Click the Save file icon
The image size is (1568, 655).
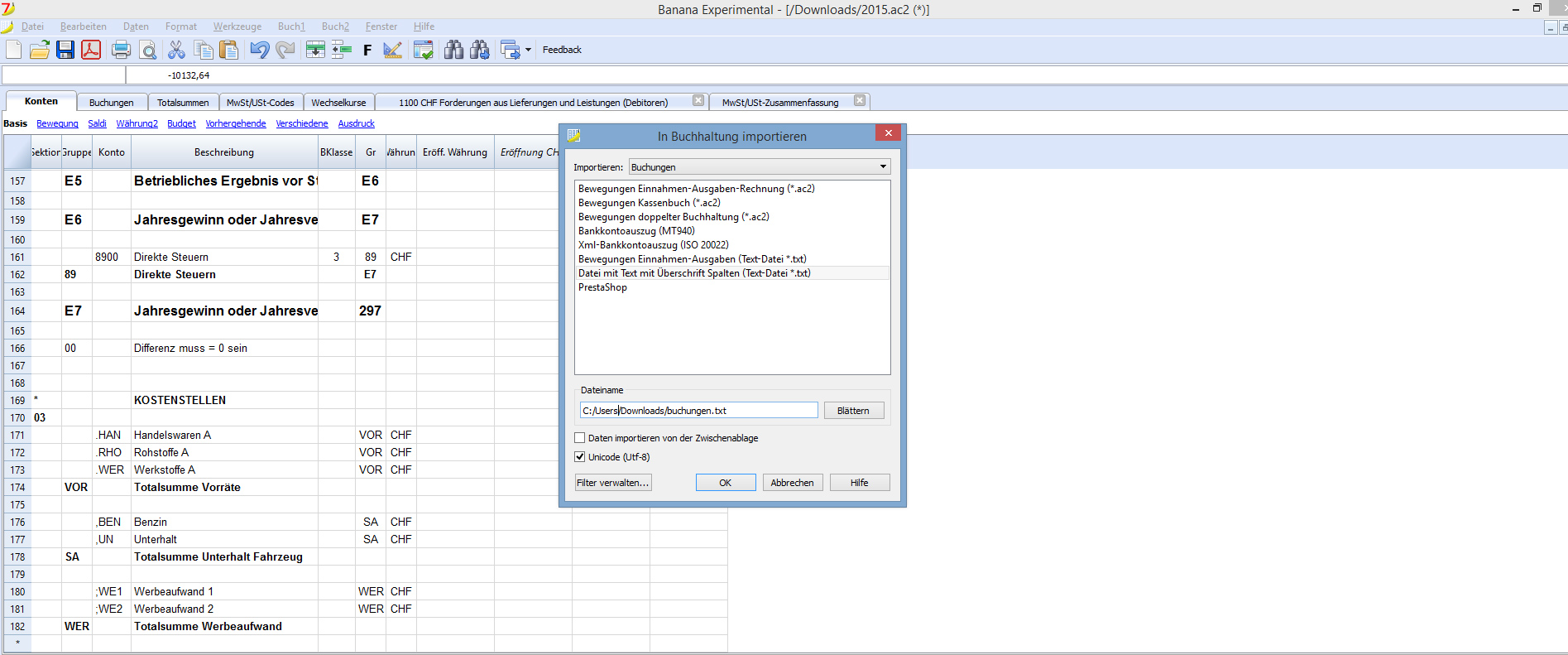65,51
